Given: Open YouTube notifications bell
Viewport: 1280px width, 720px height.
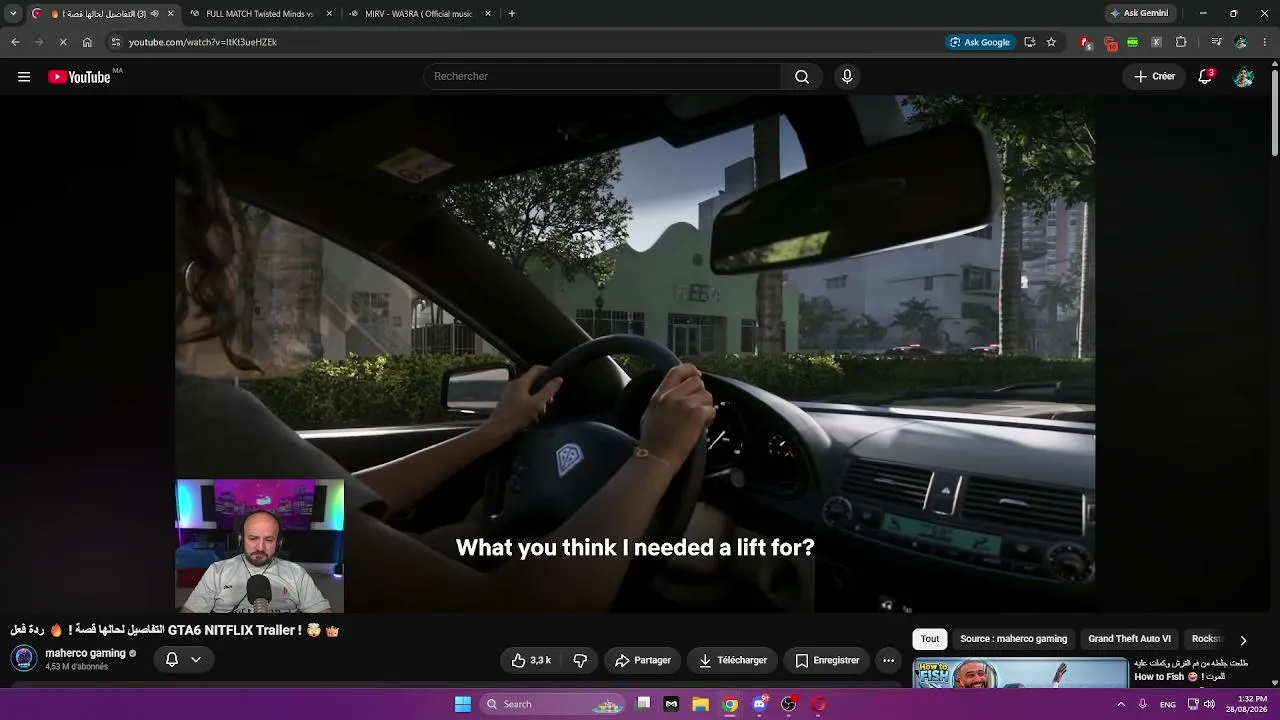Looking at the screenshot, I should pos(1205,77).
